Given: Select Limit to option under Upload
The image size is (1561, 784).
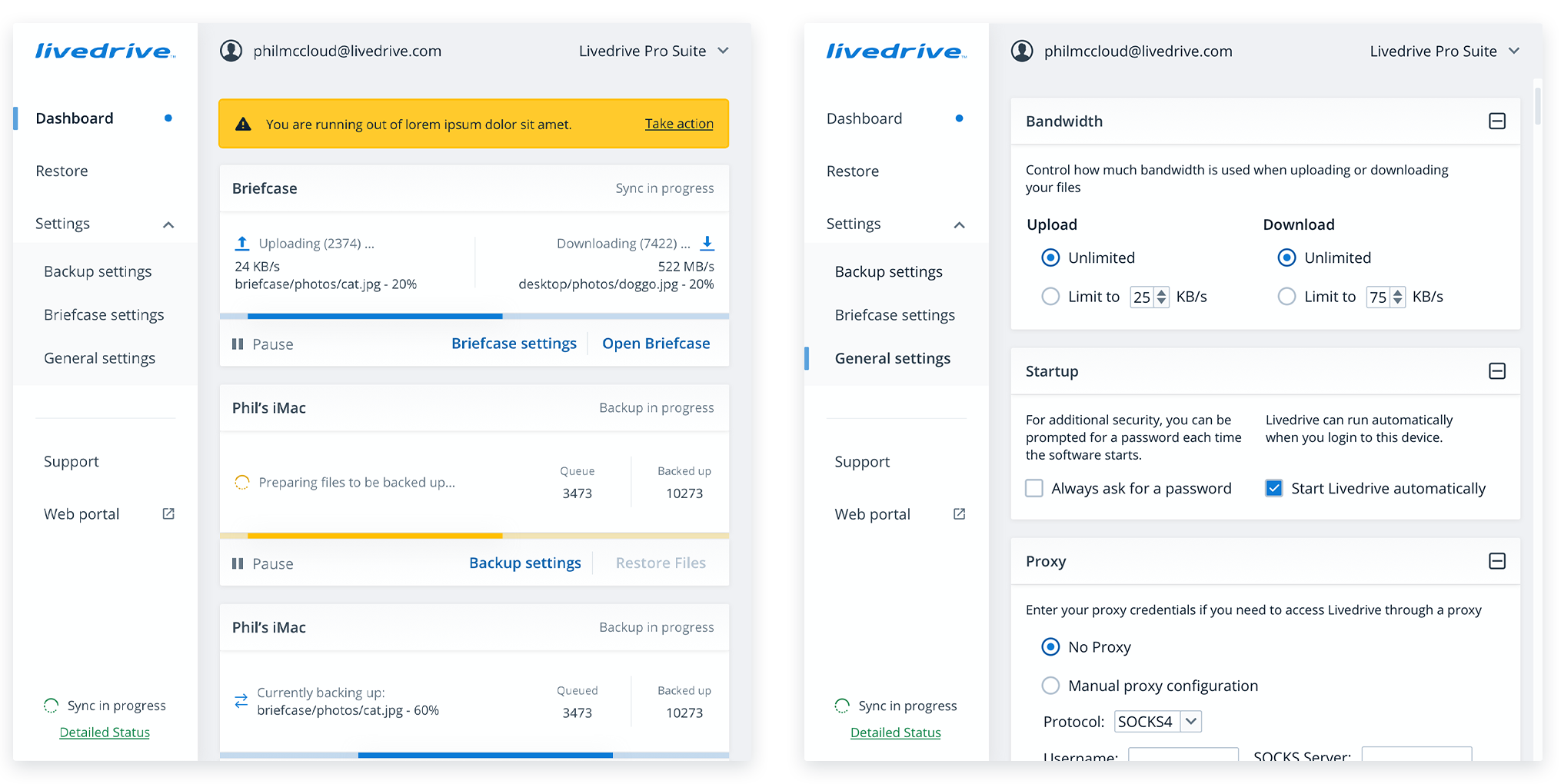Looking at the screenshot, I should (x=1050, y=296).
